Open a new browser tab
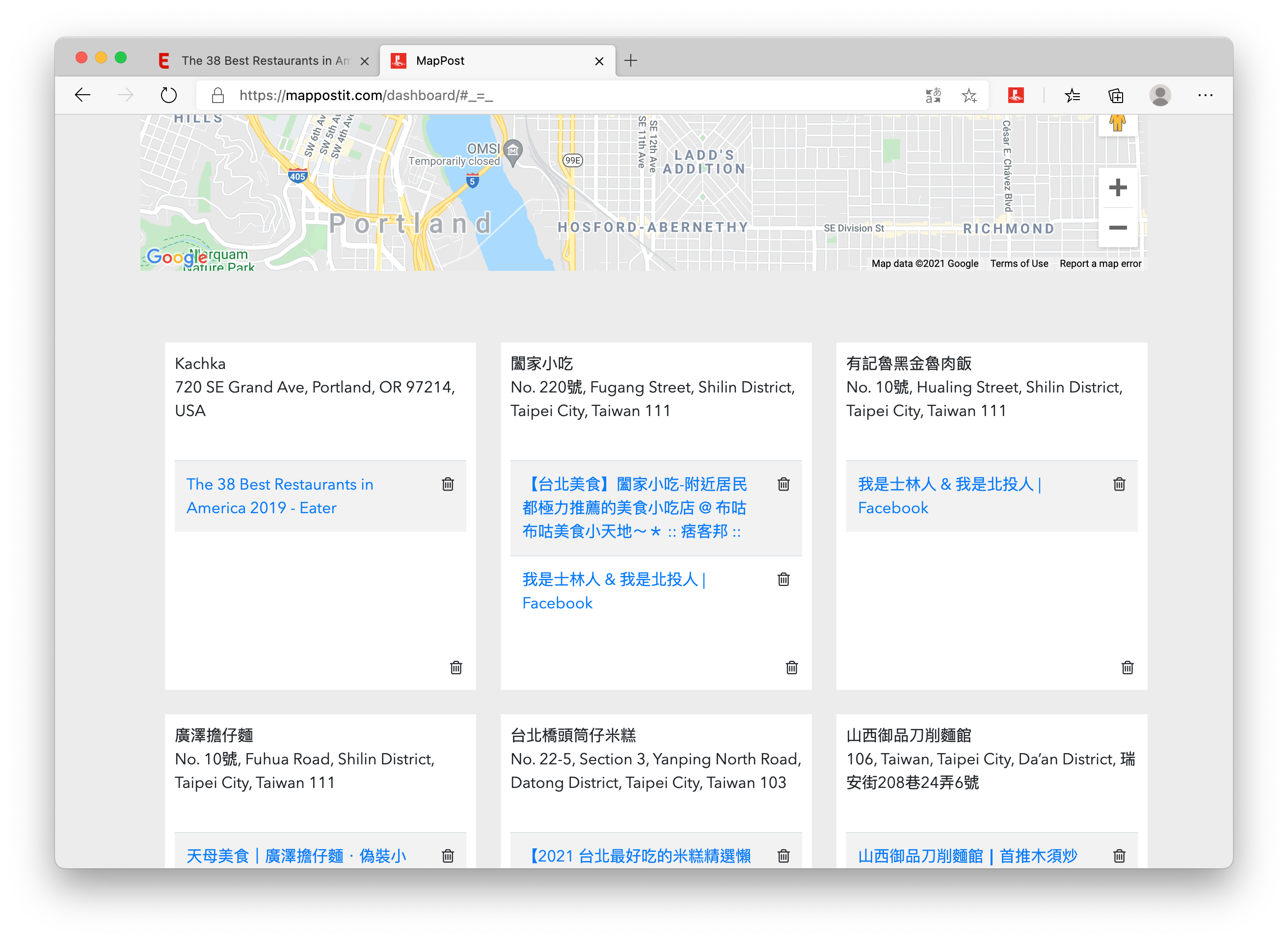Viewport: 1288px width, 941px height. pyautogui.click(x=630, y=60)
